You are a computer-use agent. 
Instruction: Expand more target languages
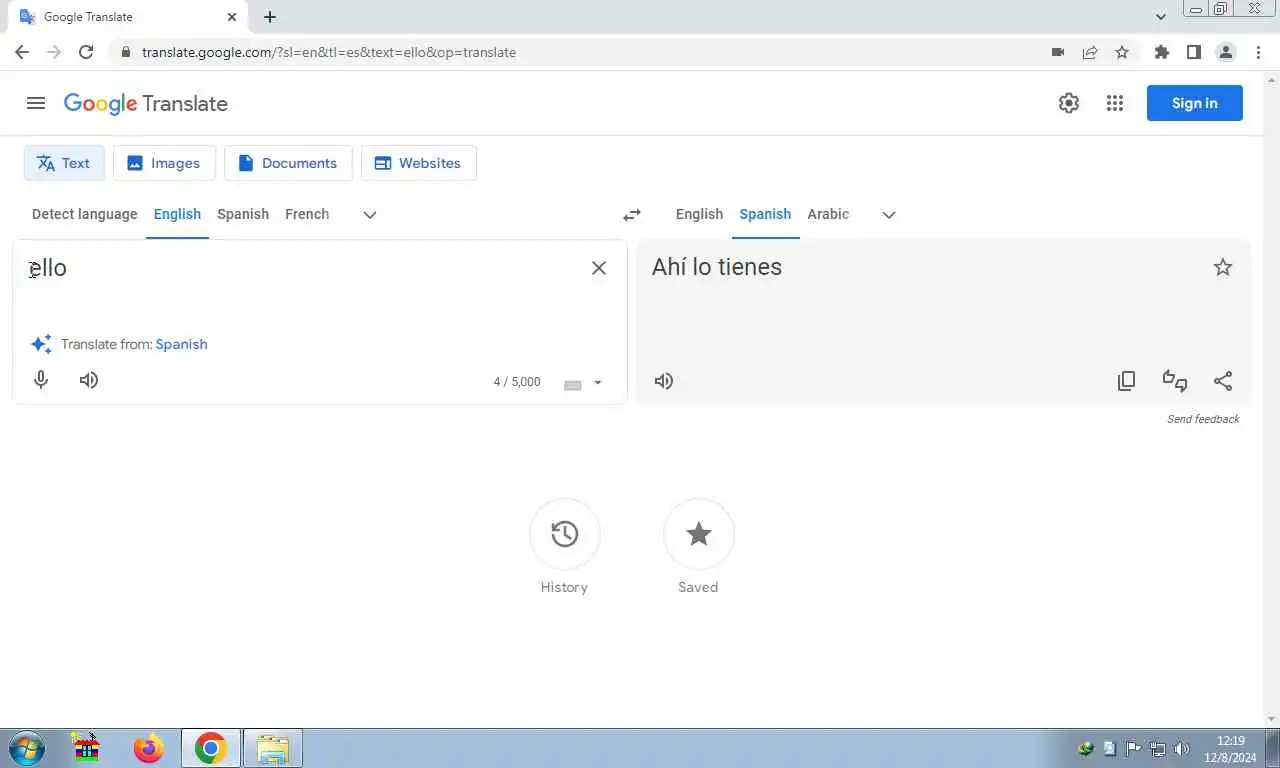[889, 215]
